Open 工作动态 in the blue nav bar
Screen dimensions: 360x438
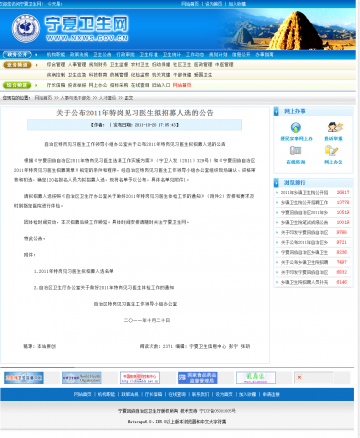click(x=195, y=54)
